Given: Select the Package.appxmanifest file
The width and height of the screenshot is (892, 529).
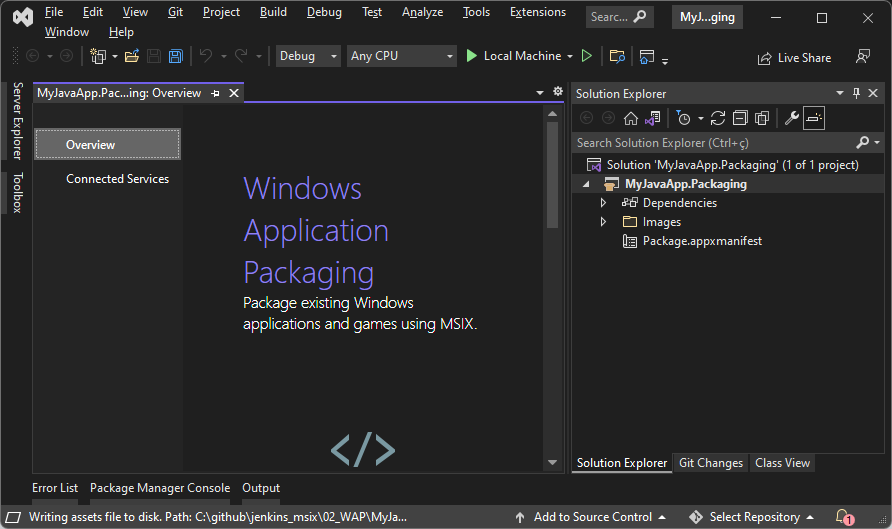Looking at the screenshot, I should (x=702, y=241).
